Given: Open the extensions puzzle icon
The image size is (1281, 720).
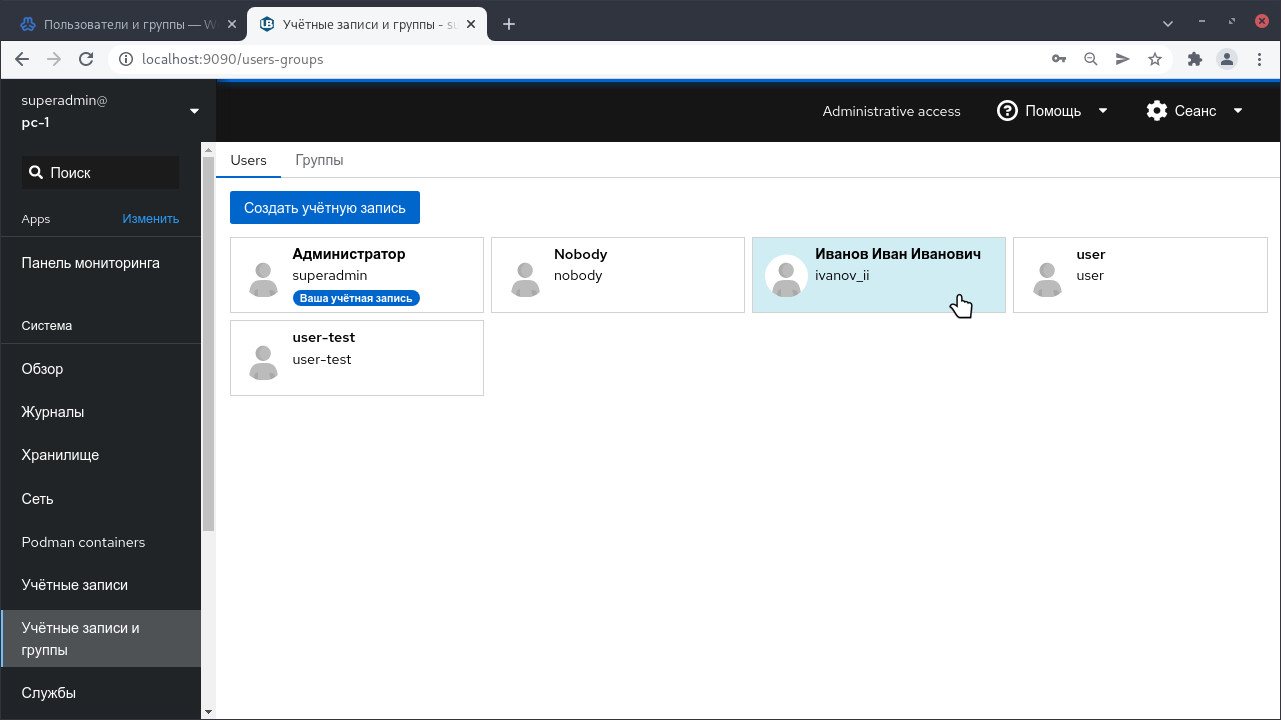Looking at the screenshot, I should (x=1194, y=59).
